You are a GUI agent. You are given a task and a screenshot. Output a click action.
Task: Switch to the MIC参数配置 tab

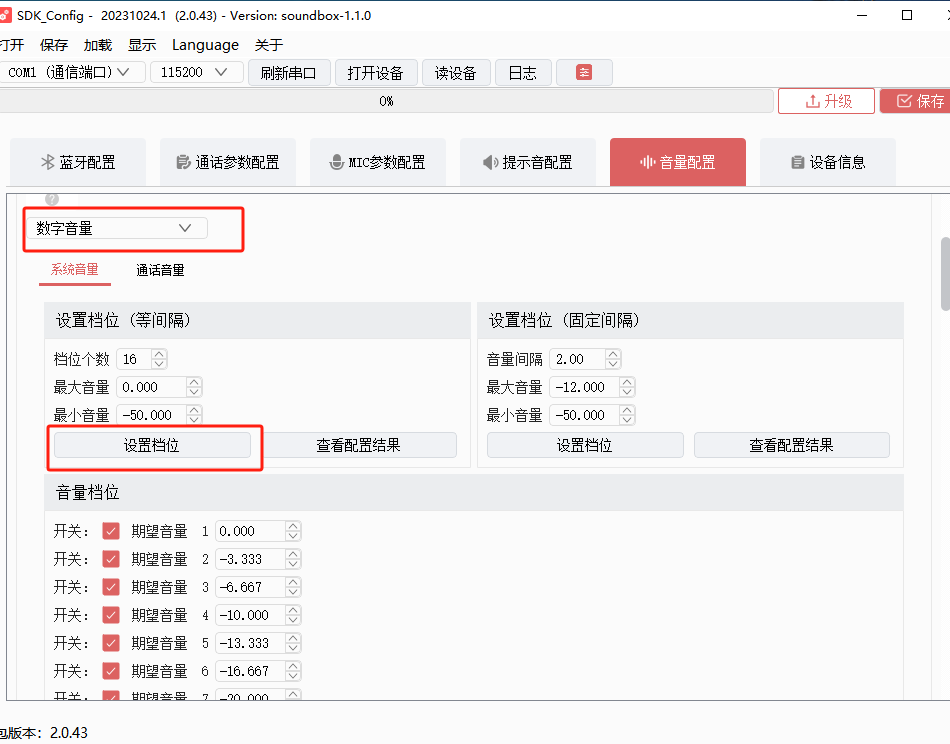377,162
